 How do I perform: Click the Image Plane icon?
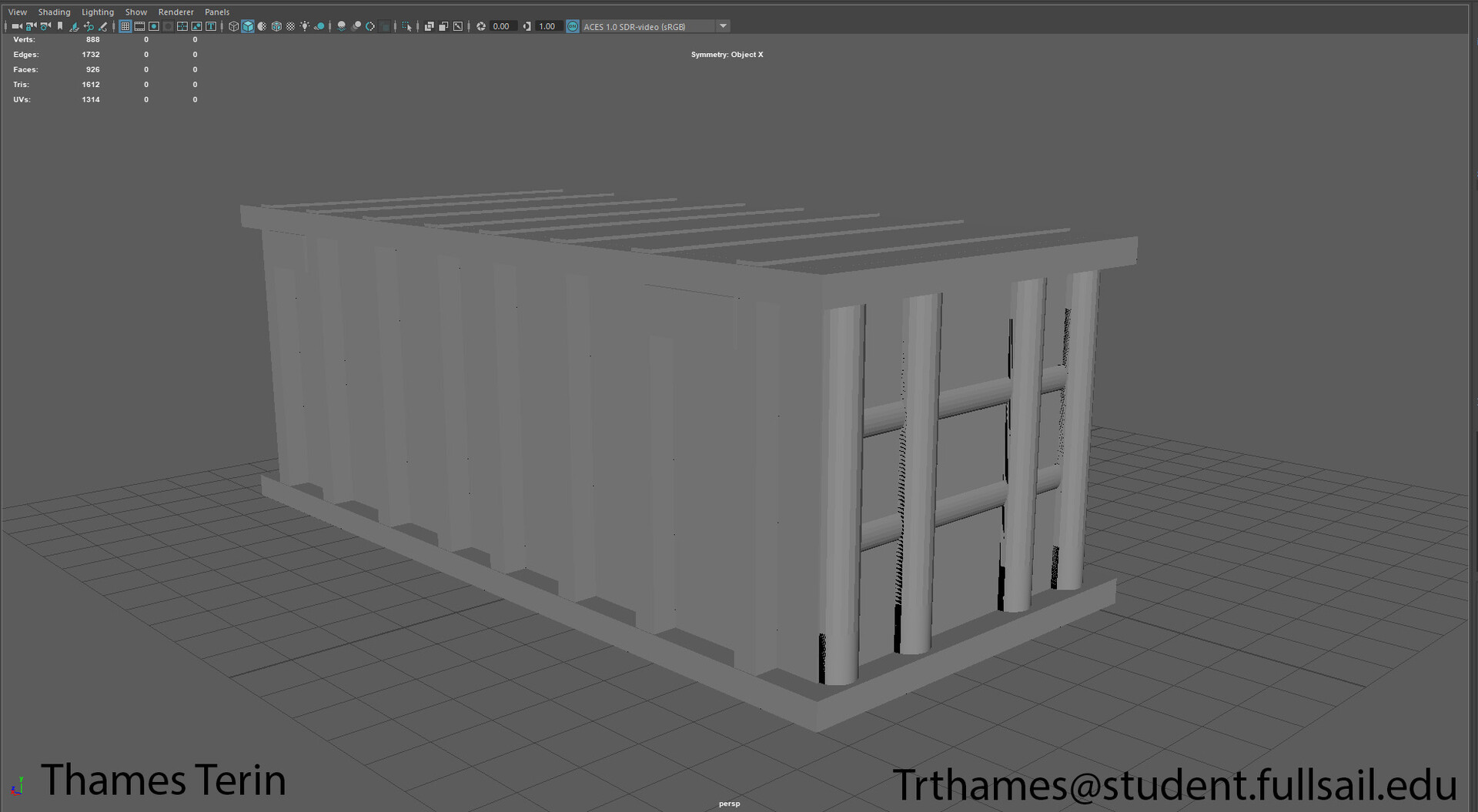[x=74, y=26]
